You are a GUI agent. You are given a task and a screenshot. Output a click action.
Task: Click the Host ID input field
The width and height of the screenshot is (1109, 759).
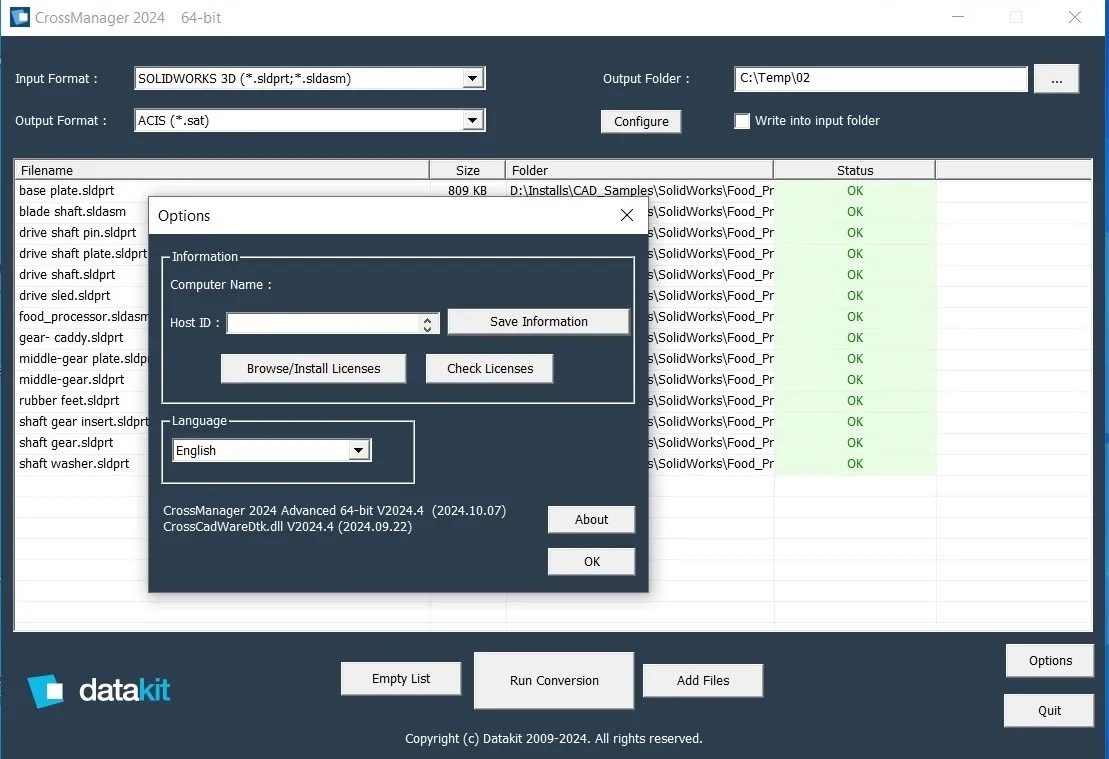tap(325, 323)
